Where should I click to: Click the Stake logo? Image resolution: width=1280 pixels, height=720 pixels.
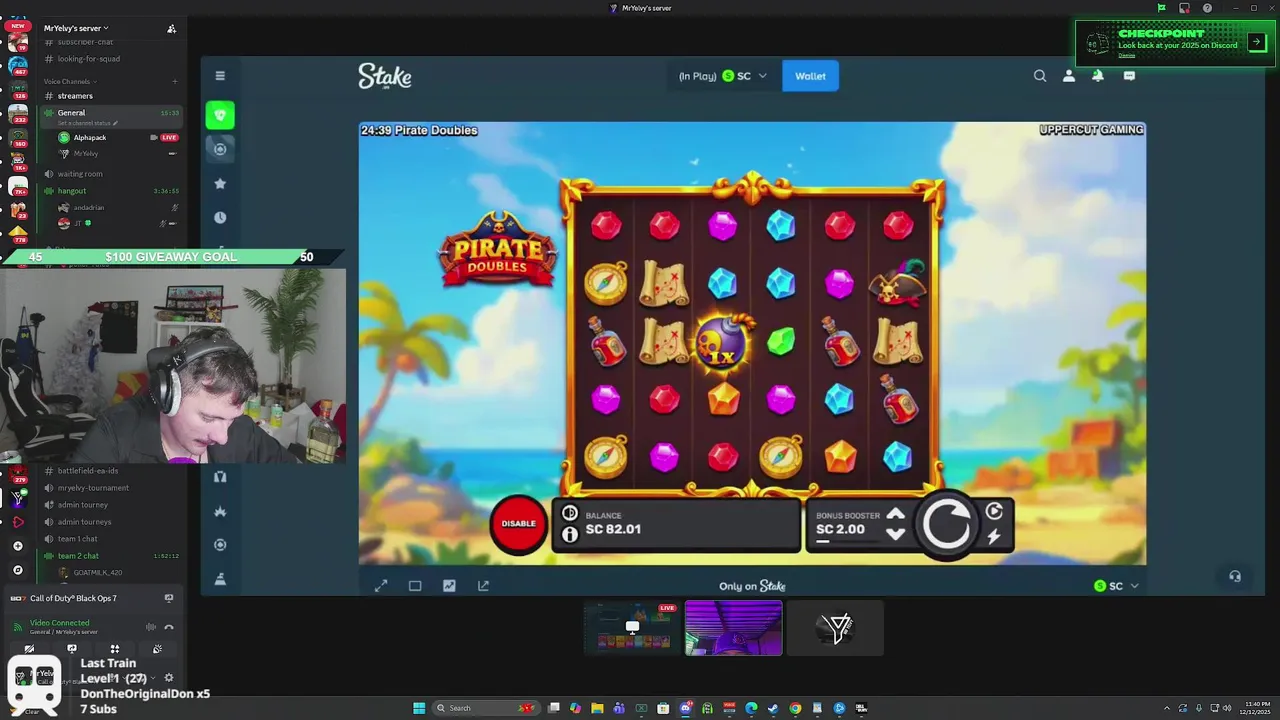pyautogui.click(x=385, y=76)
